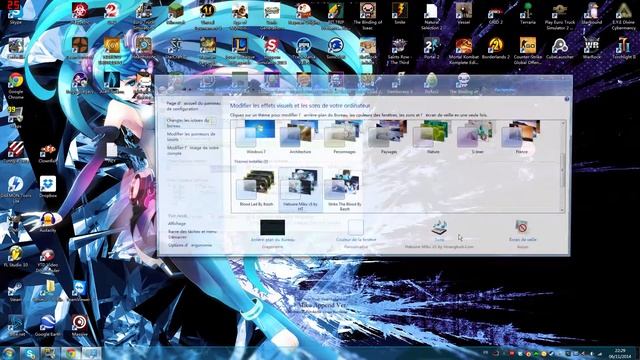Open Windows Start menu
This screenshot has height=360, width=640.
click(x=9, y=353)
